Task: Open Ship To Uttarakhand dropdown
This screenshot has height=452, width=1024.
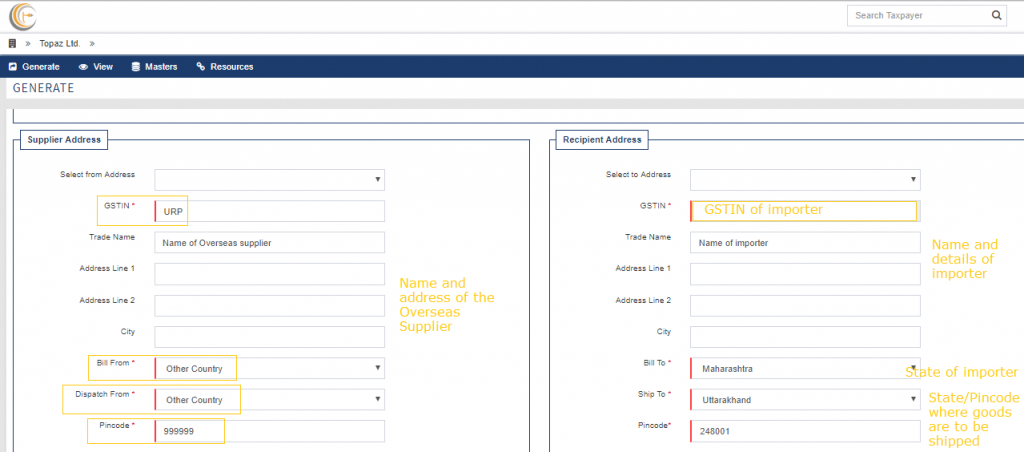Action: click(805, 400)
